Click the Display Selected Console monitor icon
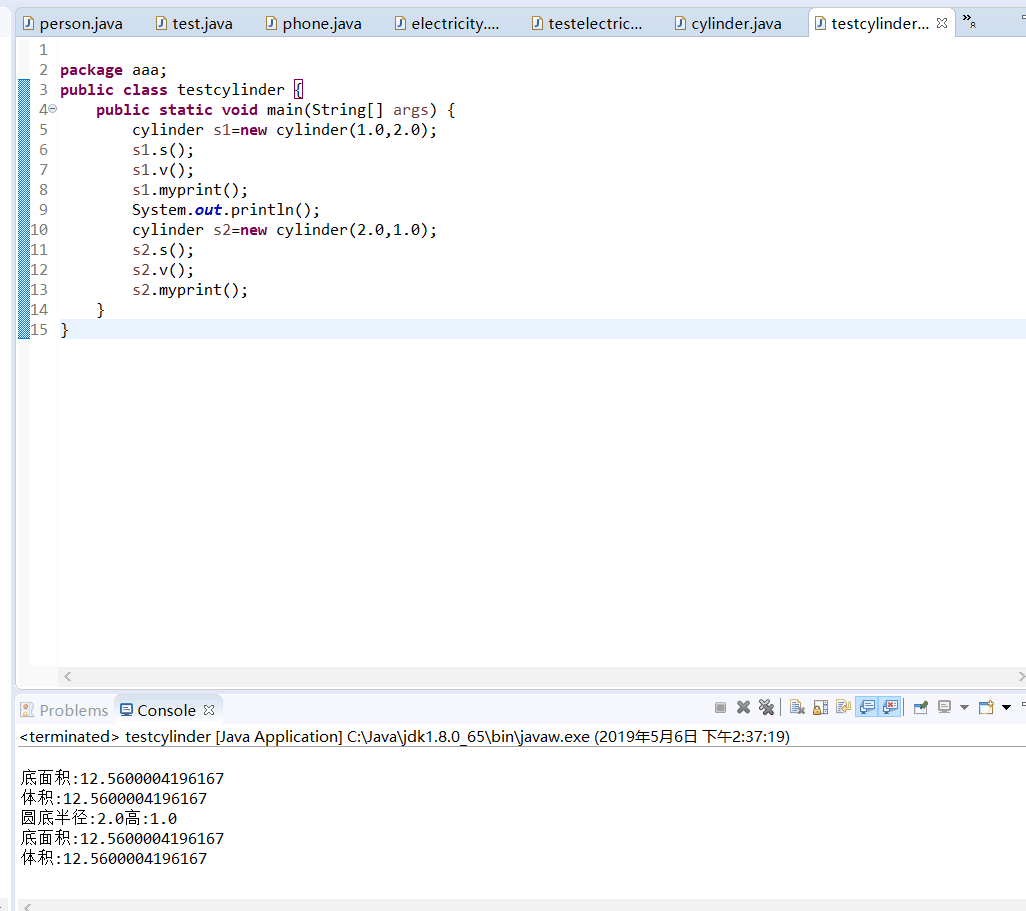This screenshot has height=911, width=1026. click(944, 708)
